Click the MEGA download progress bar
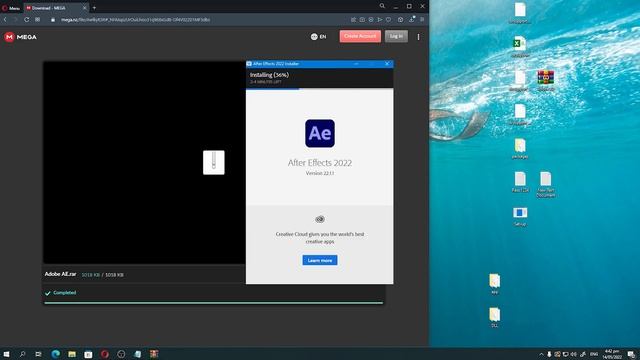This screenshot has height=360, width=640. pyautogui.click(x=213, y=303)
